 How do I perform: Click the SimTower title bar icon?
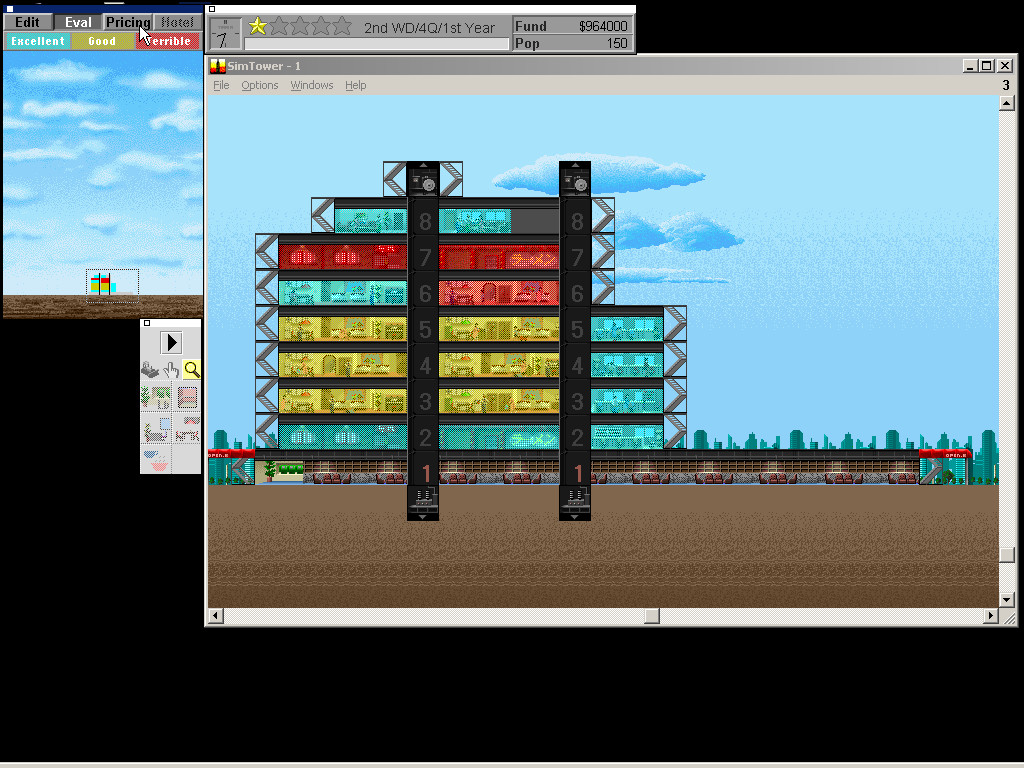click(217, 66)
